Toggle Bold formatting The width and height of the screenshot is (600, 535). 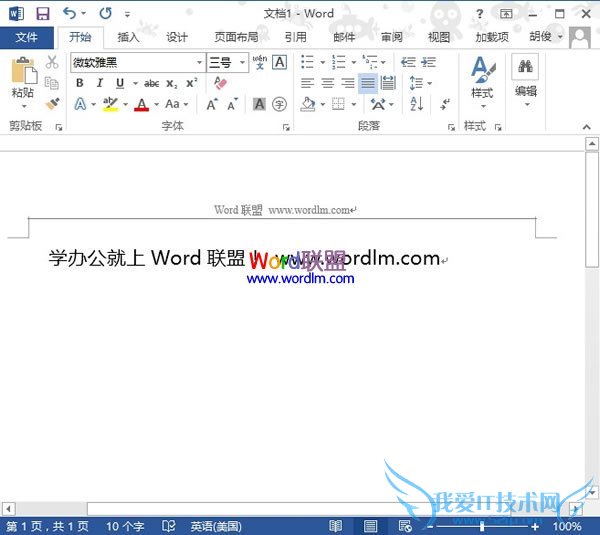[x=80, y=83]
